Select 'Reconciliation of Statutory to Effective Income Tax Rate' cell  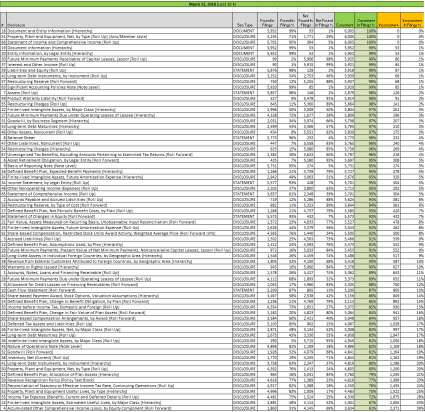tap(119, 386)
